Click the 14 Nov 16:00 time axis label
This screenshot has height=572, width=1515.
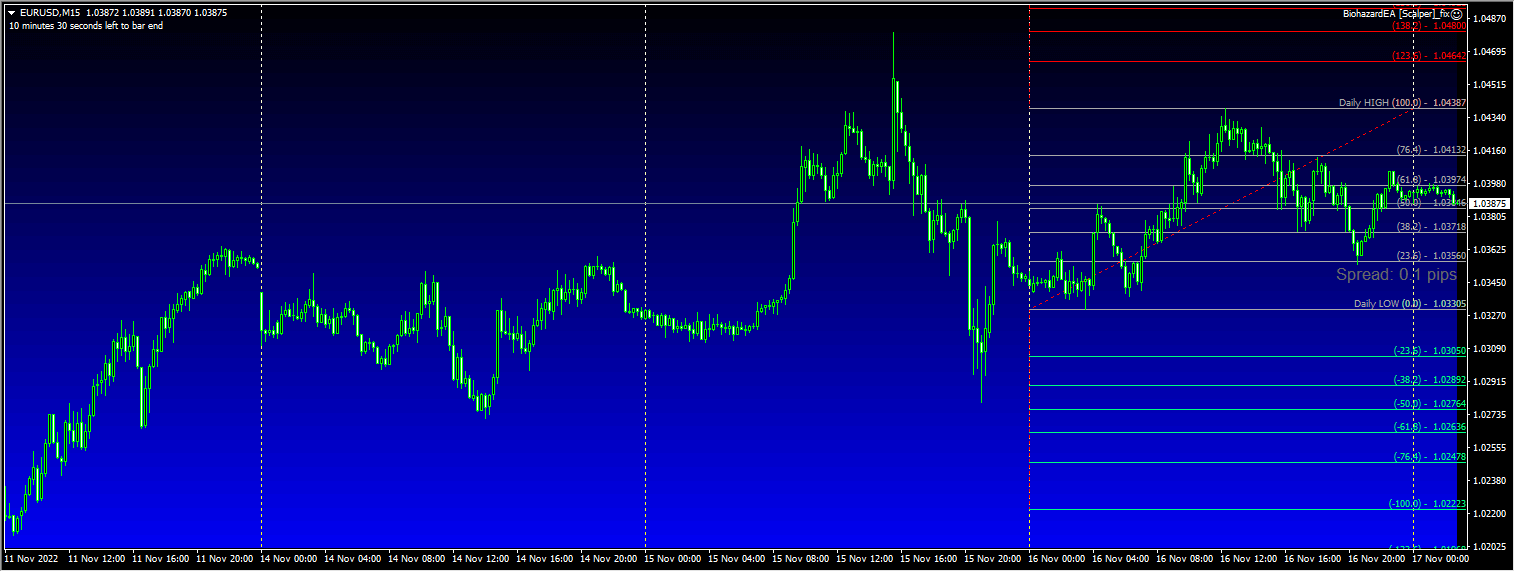(546, 559)
